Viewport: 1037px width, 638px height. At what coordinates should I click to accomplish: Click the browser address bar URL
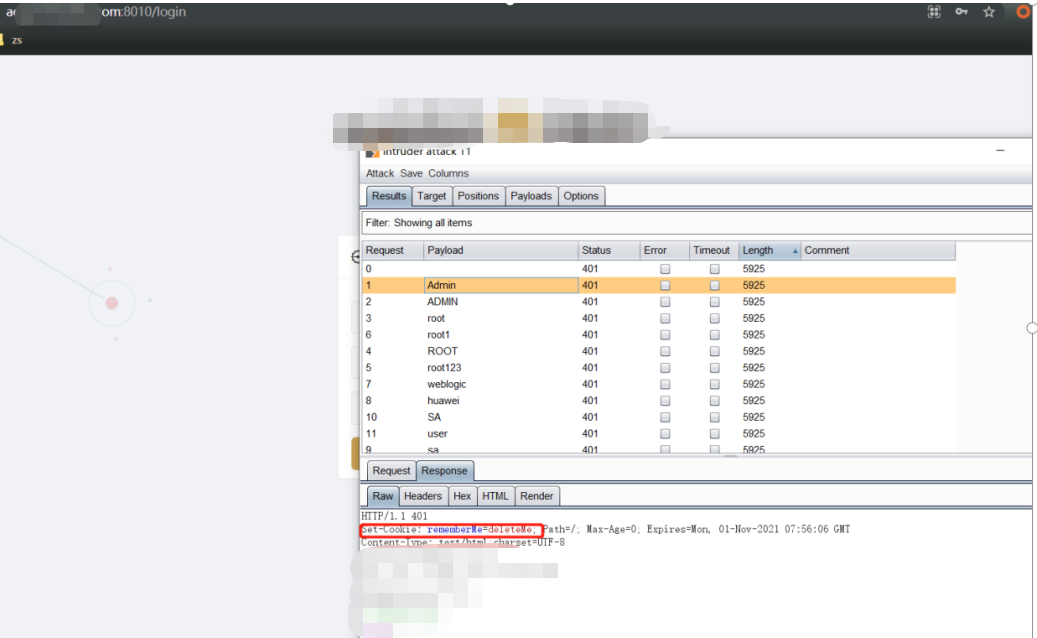97,12
